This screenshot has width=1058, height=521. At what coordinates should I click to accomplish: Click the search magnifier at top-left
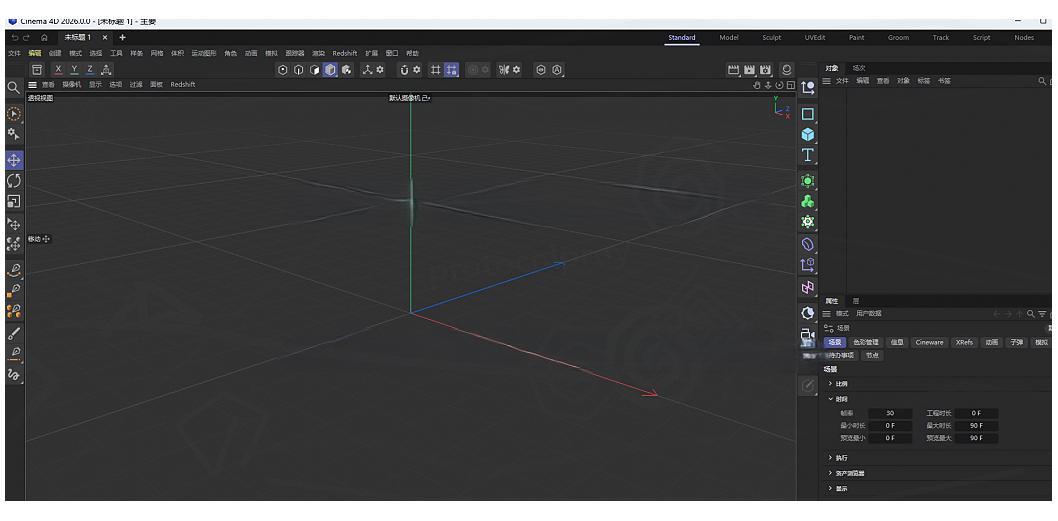pyautogui.click(x=13, y=87)
